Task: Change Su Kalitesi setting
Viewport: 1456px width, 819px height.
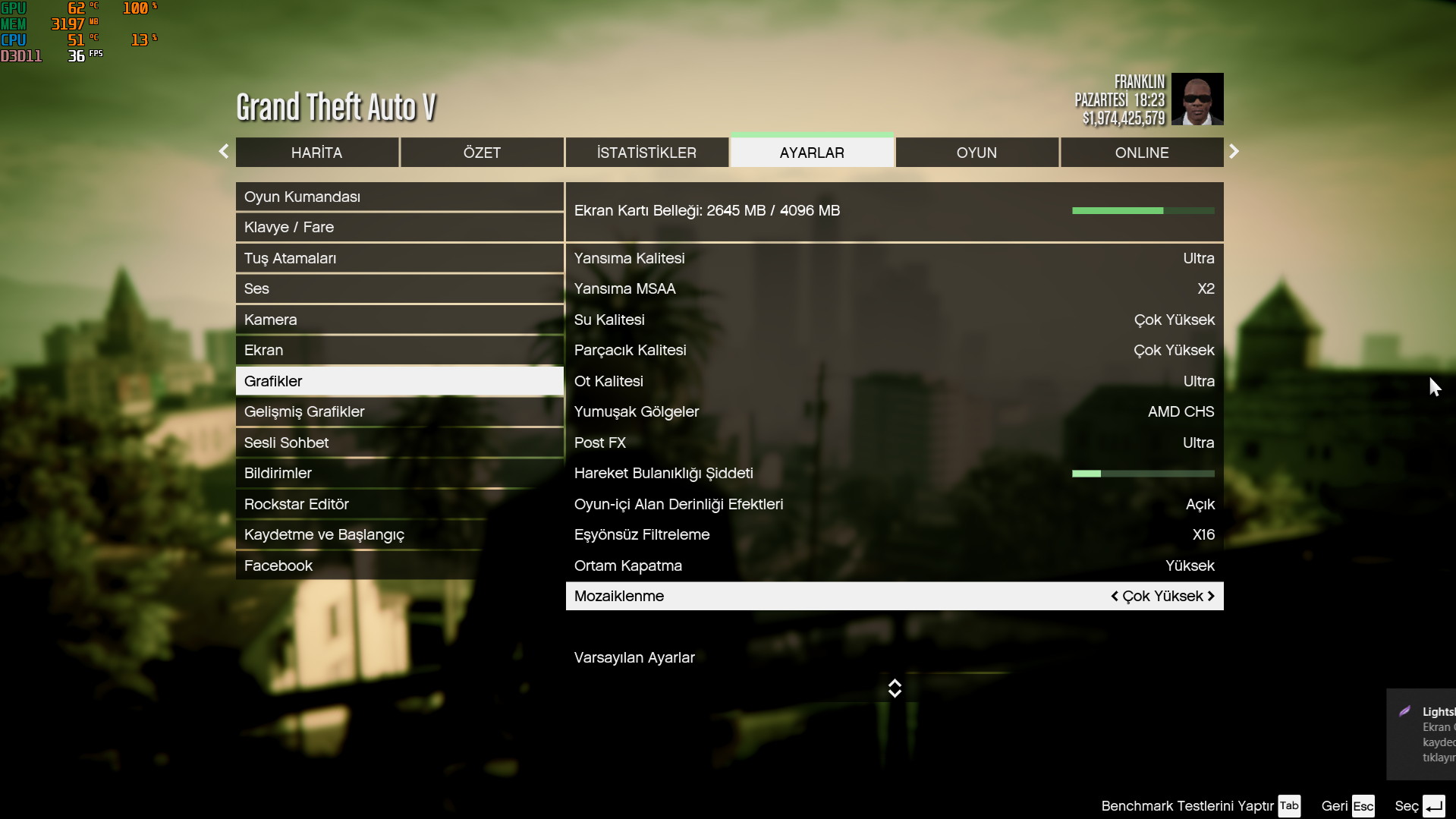Action: pos(895,320)
